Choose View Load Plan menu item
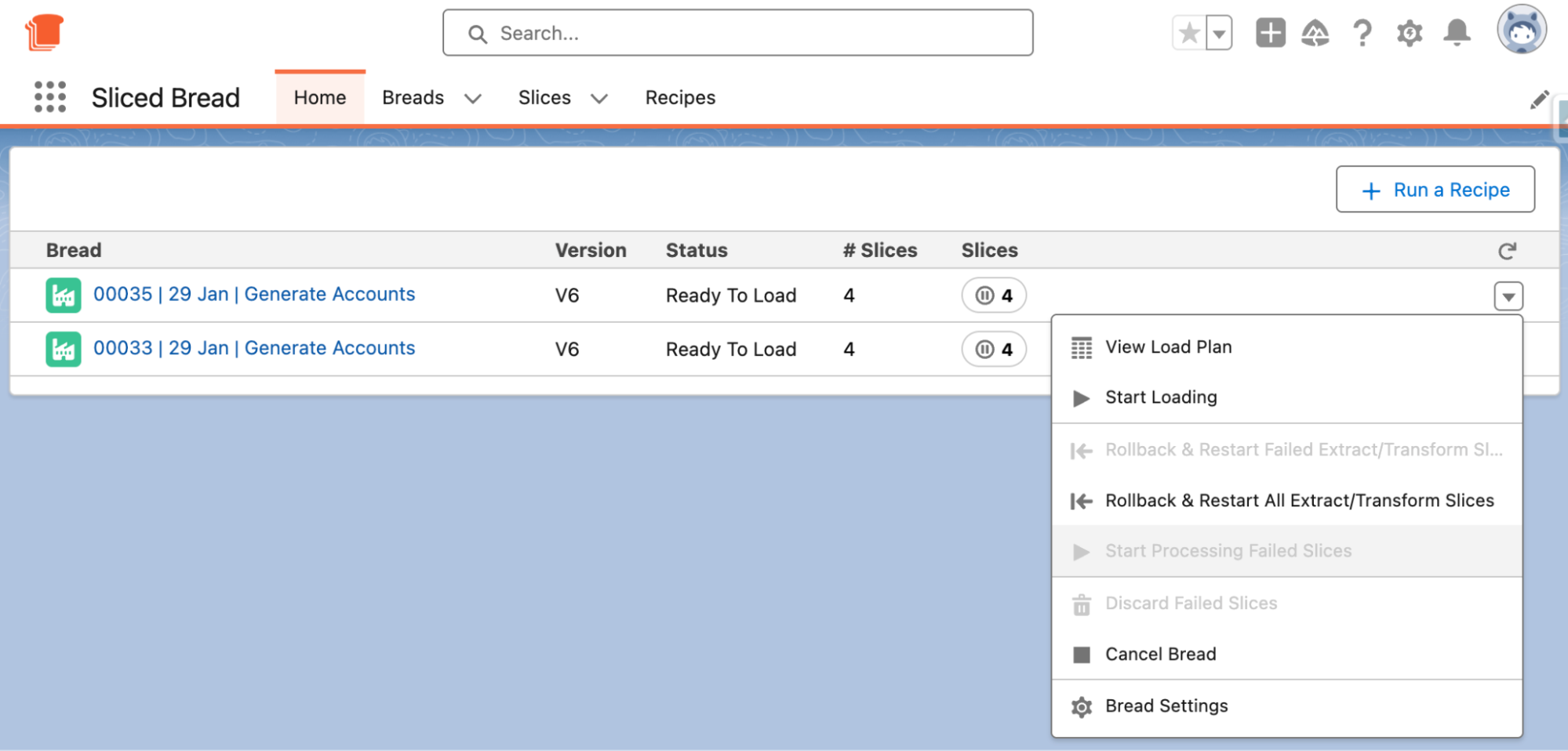1568x751 pixels. pos(1168,347)
